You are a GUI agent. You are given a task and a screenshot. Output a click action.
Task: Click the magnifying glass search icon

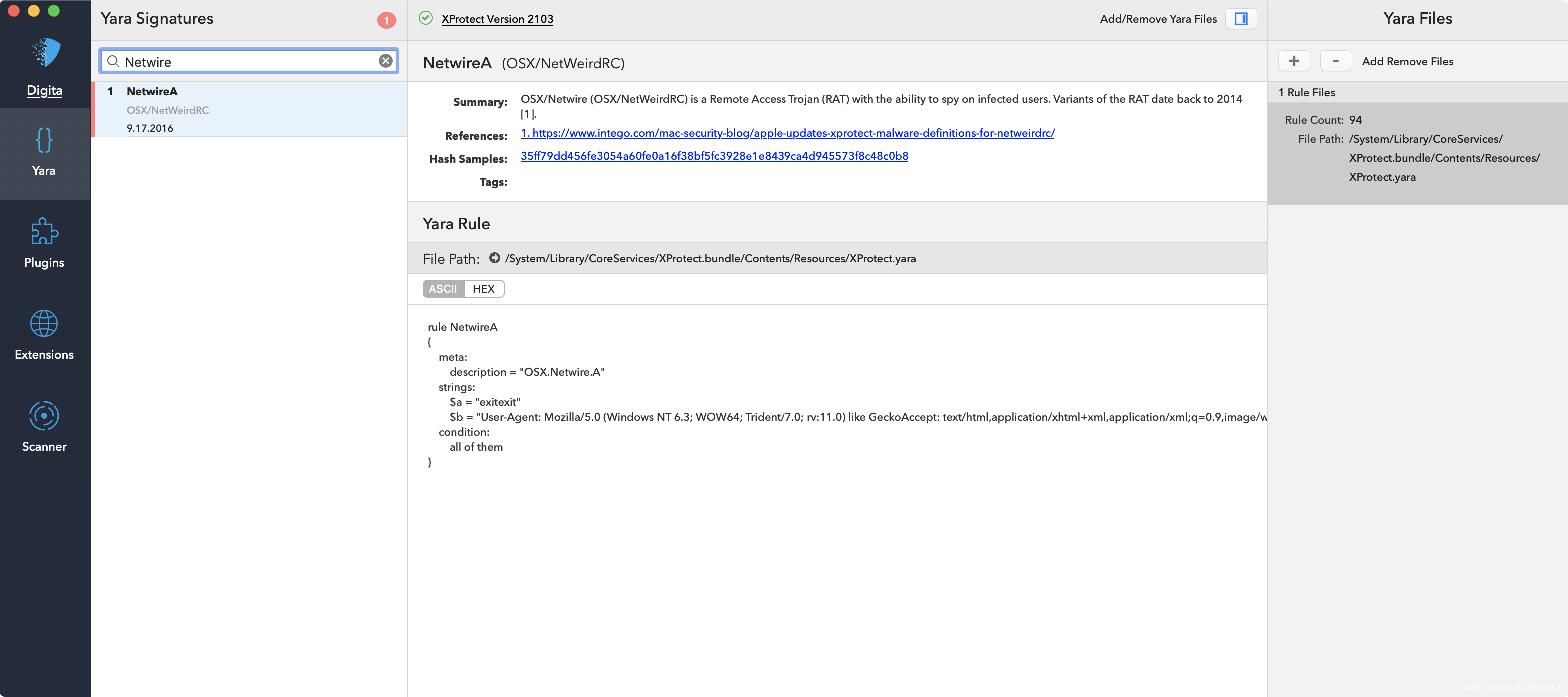(x=113, y=61)
